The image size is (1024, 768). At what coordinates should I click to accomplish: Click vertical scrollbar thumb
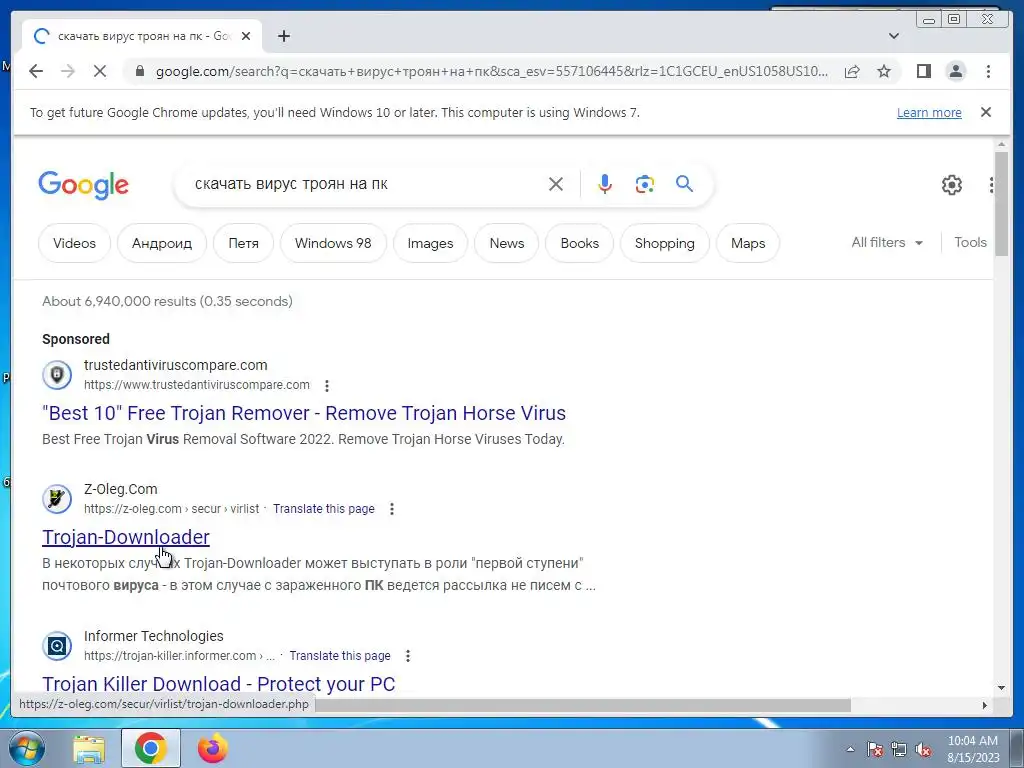(x=1001, y=204)
